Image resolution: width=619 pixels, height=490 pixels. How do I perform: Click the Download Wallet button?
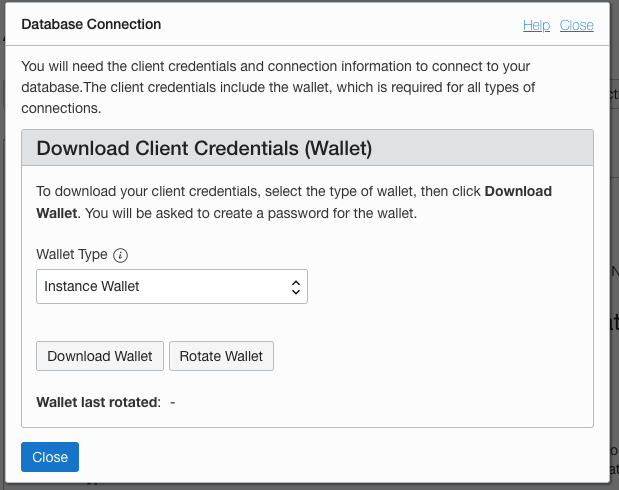click(100, 356)
